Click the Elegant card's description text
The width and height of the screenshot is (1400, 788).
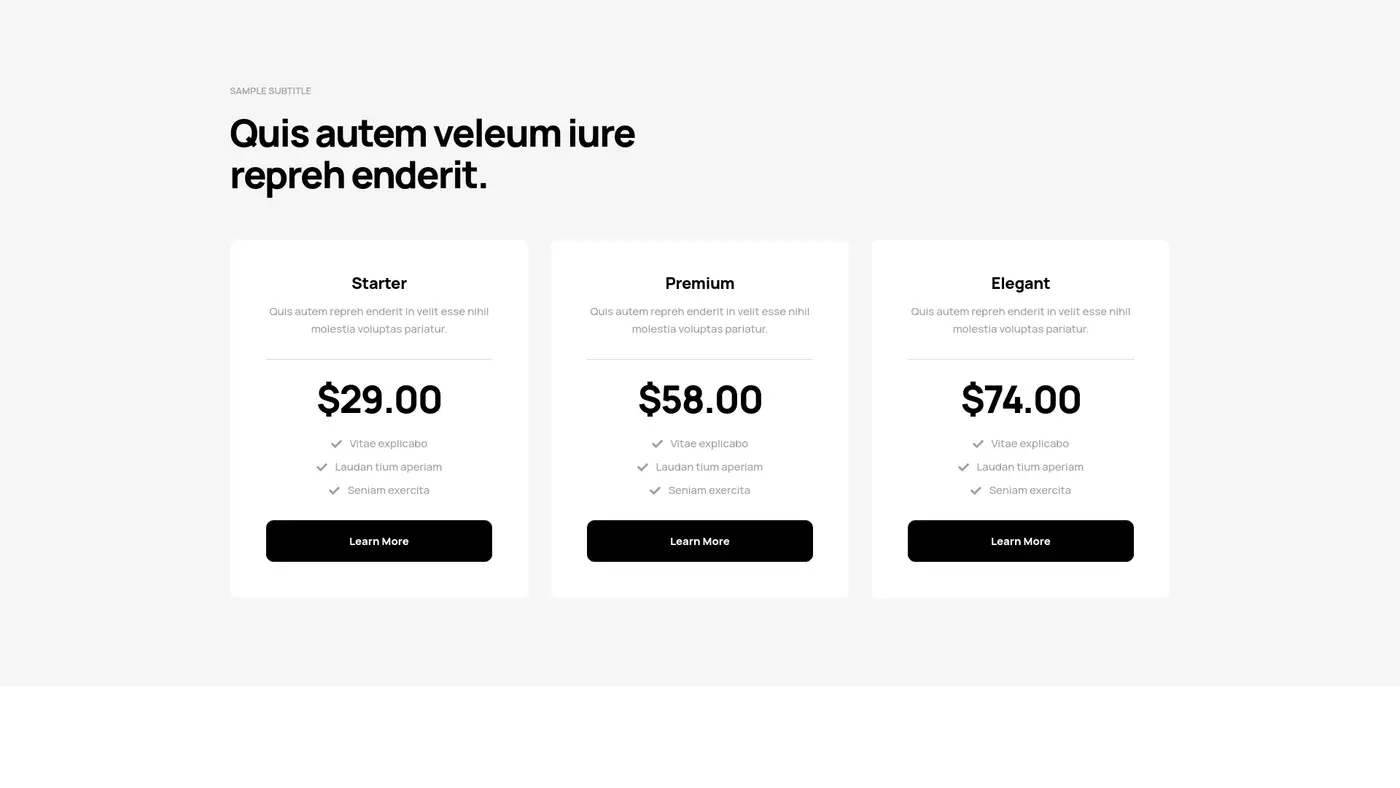[1020, 319]
